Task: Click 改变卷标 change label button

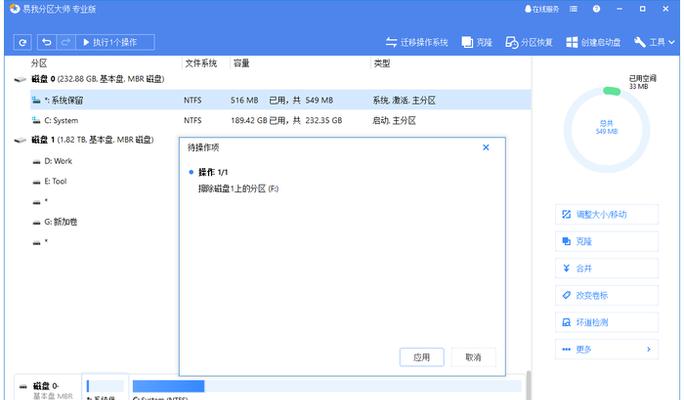Action: tap(607, 295)
